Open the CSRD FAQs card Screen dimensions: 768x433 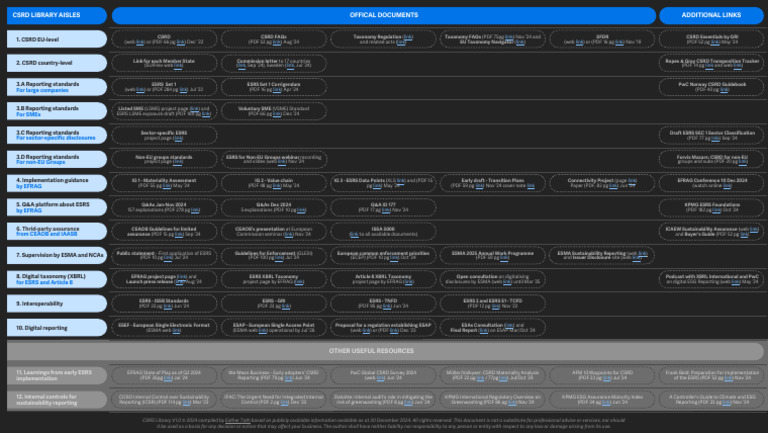[274, 39]
